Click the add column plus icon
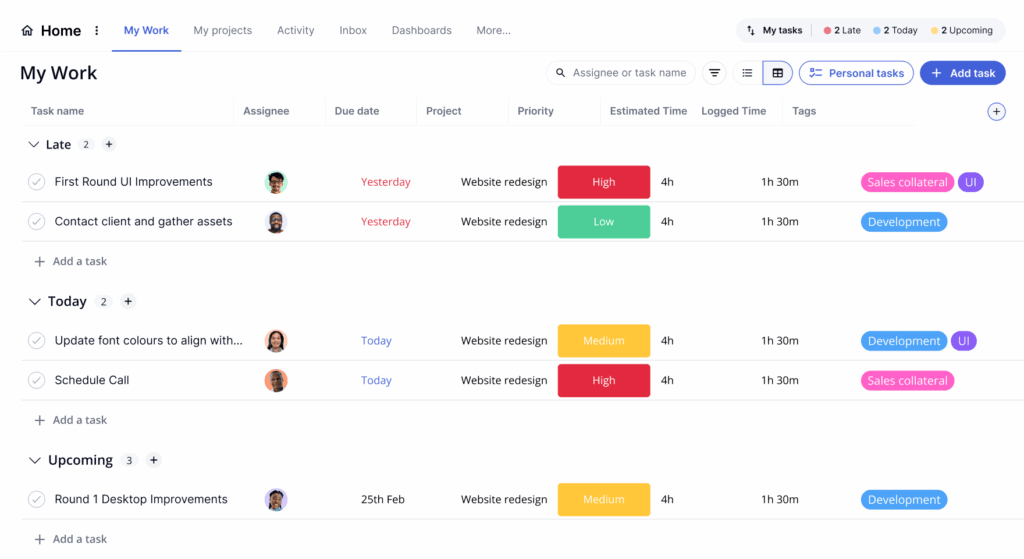 996,111
